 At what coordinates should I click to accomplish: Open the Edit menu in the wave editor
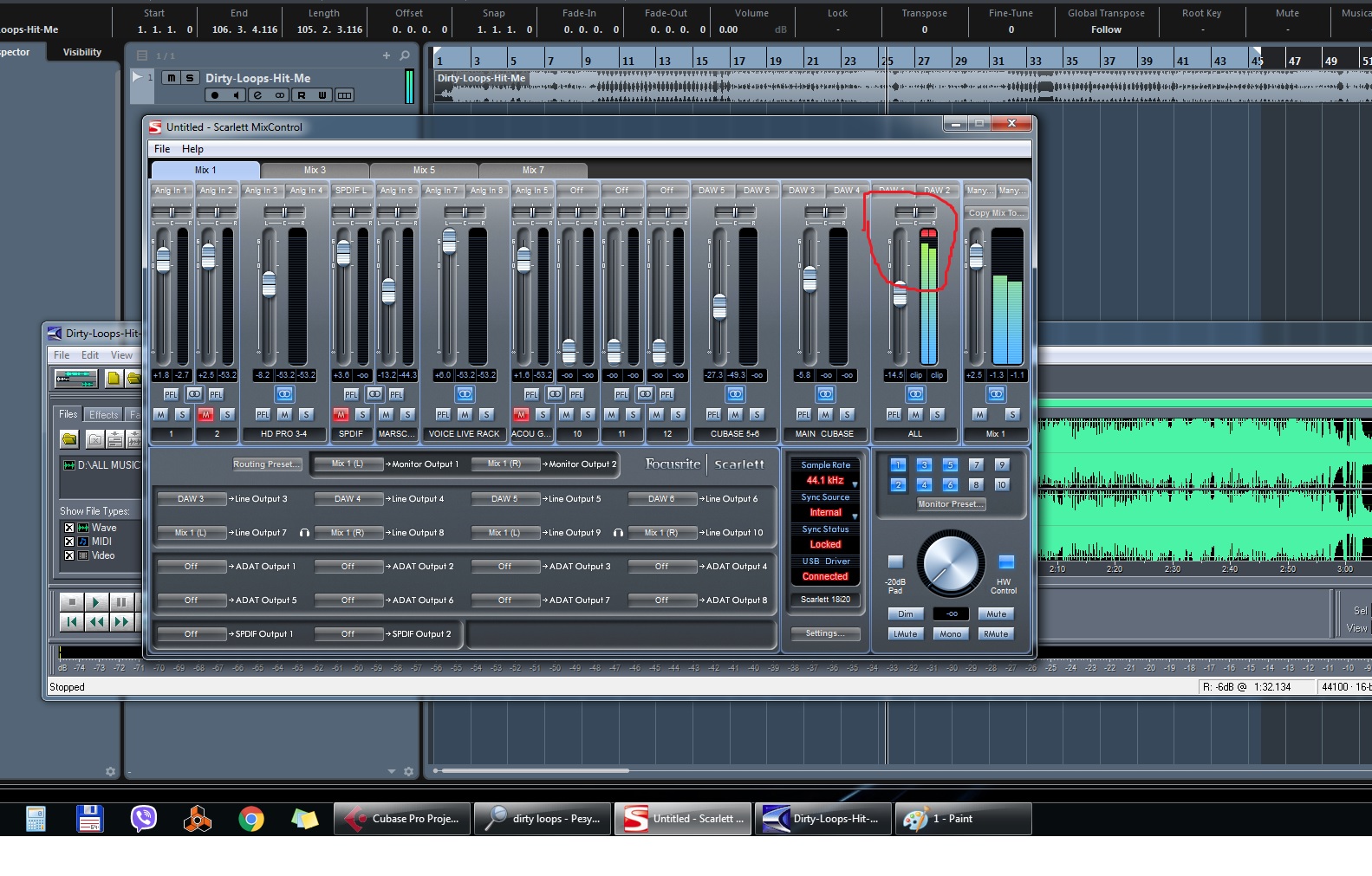(x=90, y=355)
